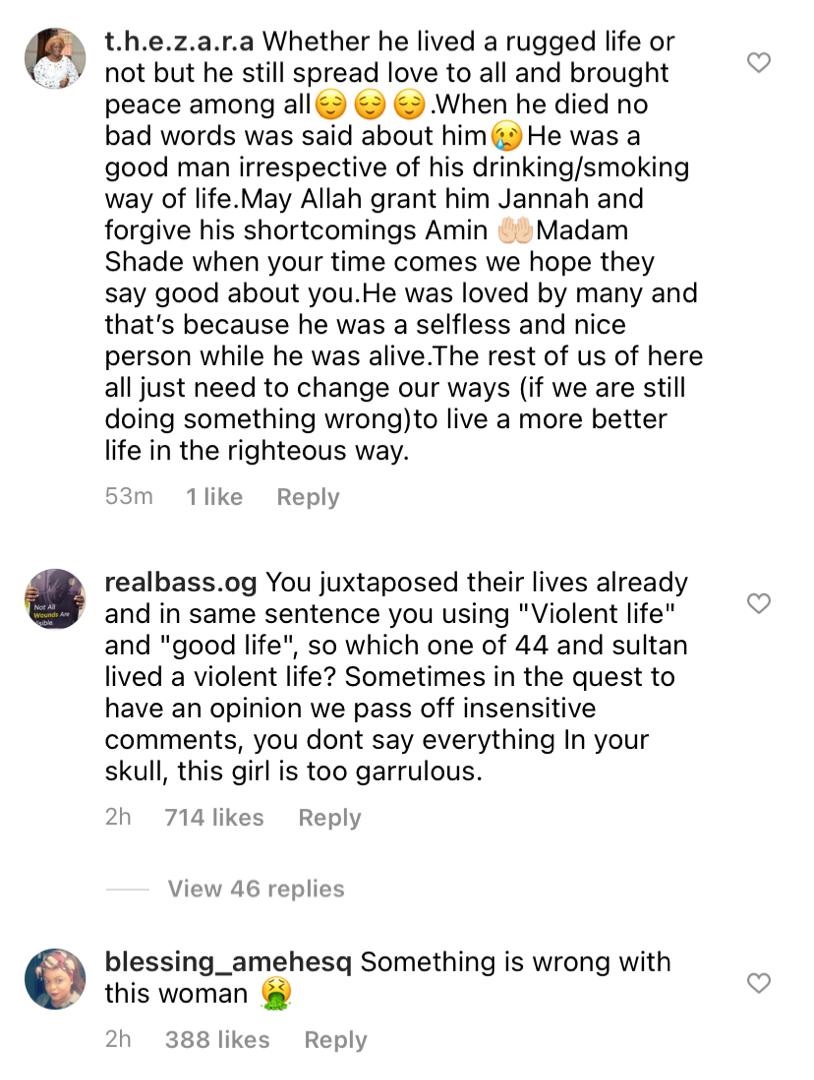Click the 53m timestamp
Image resolution: width=814 pixels, height=1080 pixels.
[x=128, y=497]
